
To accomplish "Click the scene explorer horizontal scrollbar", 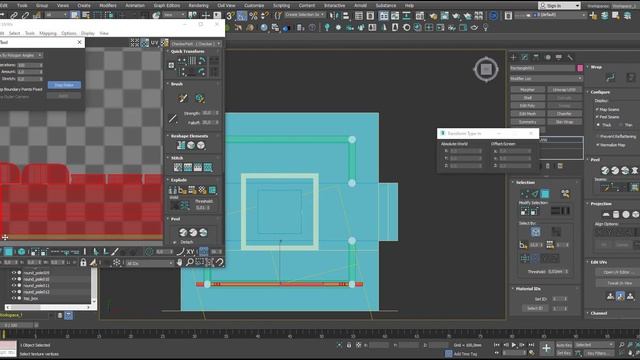I will (48, 307).
